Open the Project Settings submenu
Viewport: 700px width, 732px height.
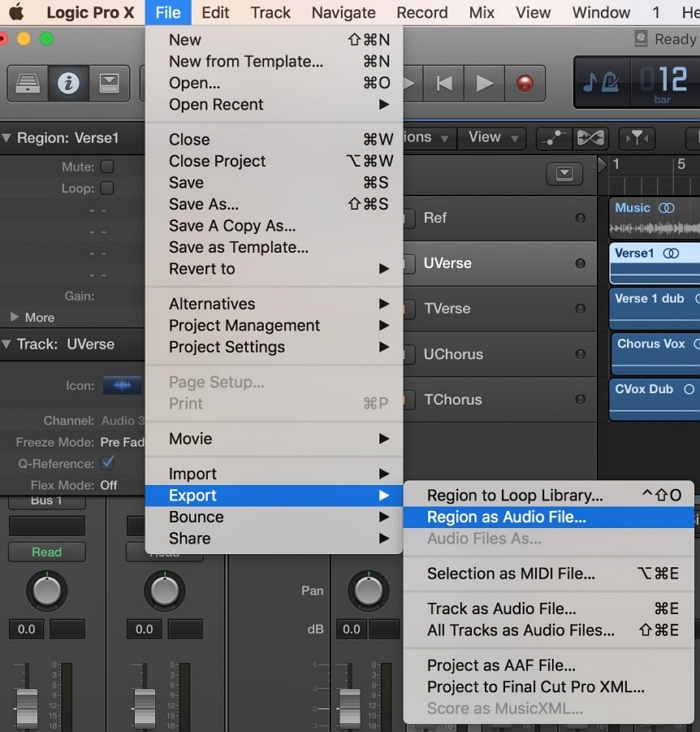274,346
